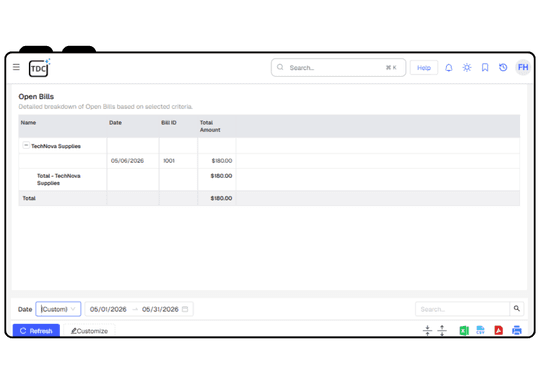This screenshot has width=540, height=384.
Task: Toggle light theme sun icon
Action: [467, 68]
